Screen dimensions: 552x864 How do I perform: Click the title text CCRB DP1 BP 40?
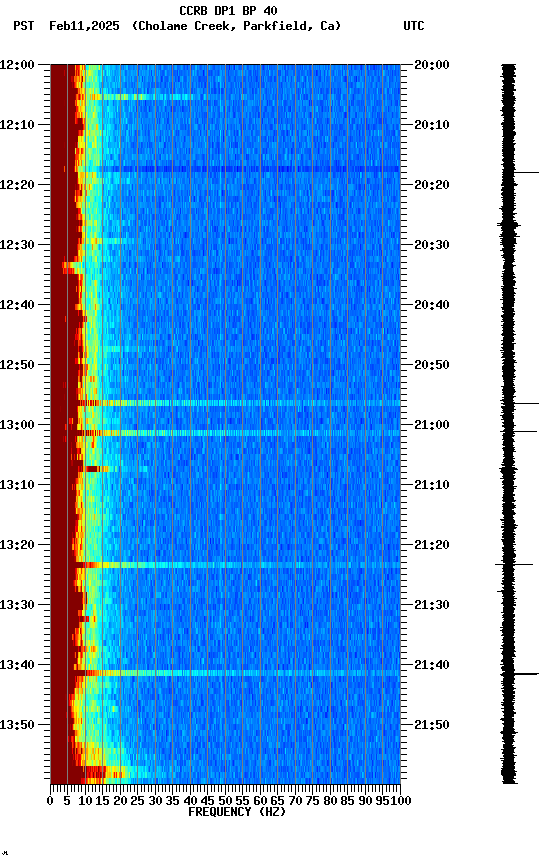(x=228, y=11)
